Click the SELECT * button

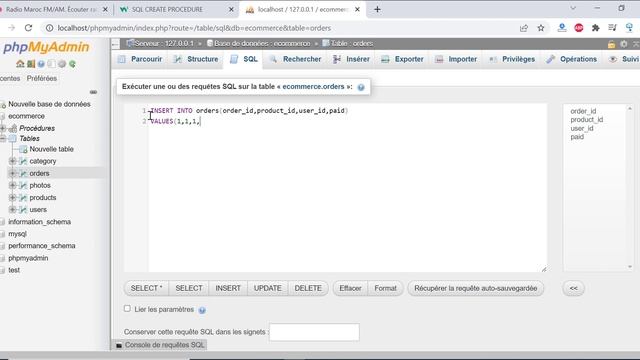[146, 289]
